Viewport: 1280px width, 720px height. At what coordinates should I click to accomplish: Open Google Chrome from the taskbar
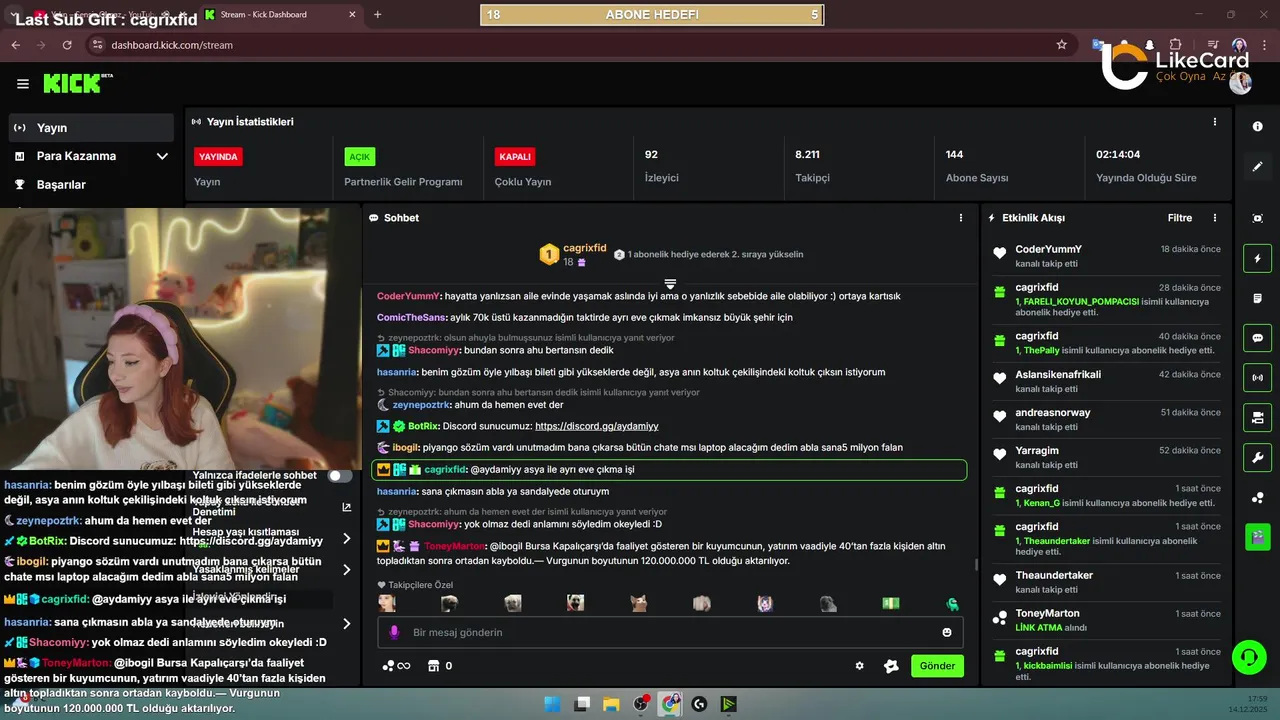[x=670, y=704]
